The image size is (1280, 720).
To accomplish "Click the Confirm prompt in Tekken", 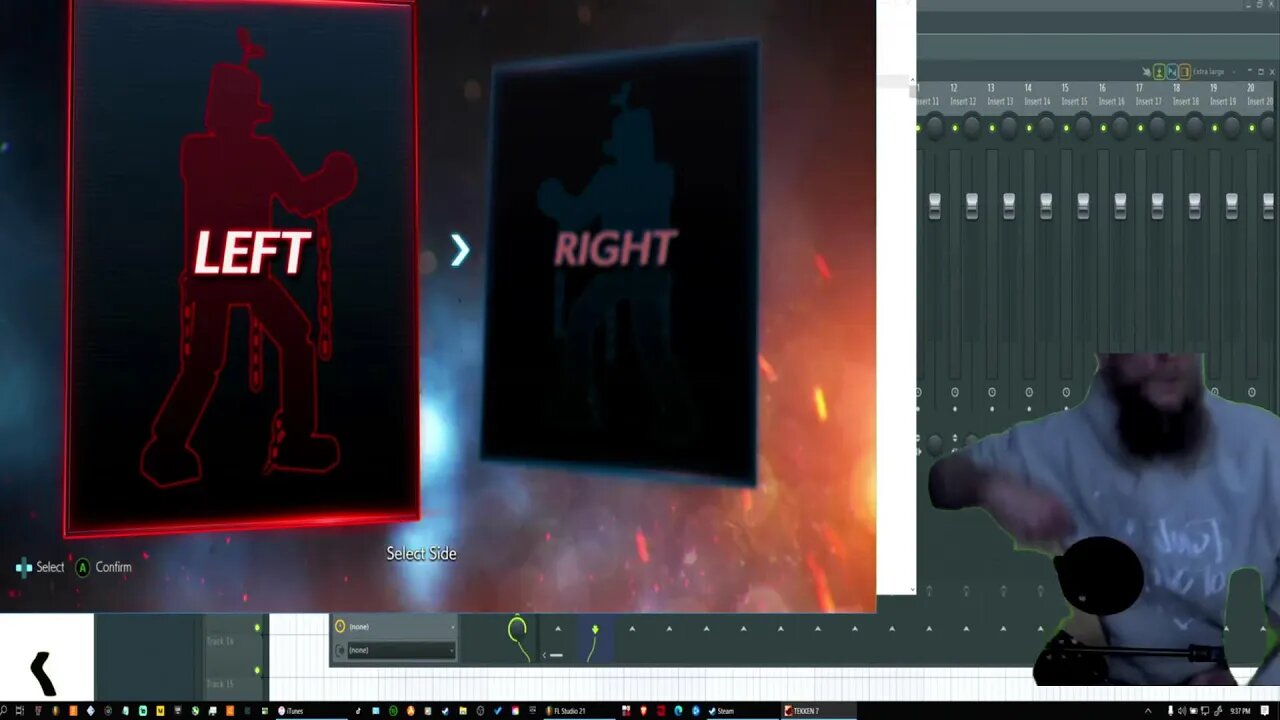I will click(x=104, y=567).
